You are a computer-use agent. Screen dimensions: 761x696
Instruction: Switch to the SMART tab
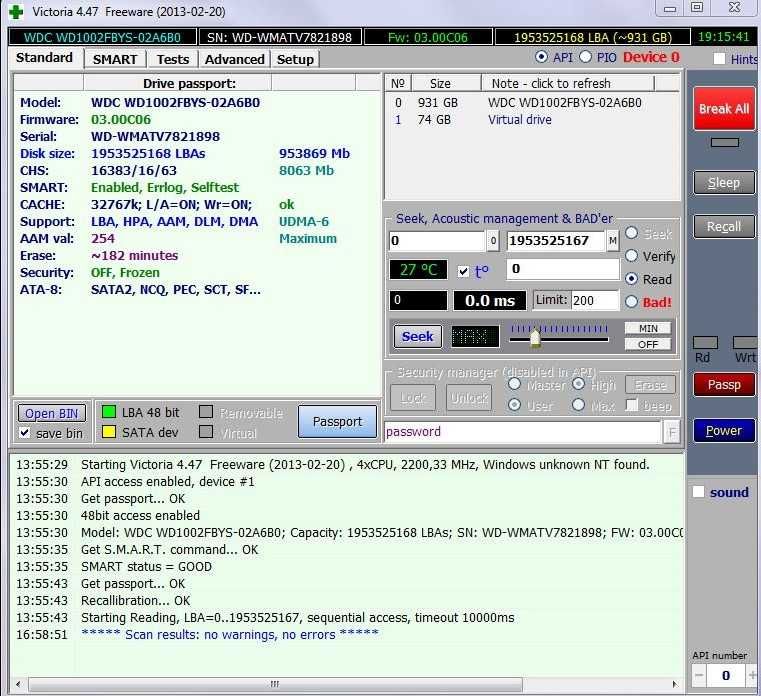(115, 59)
